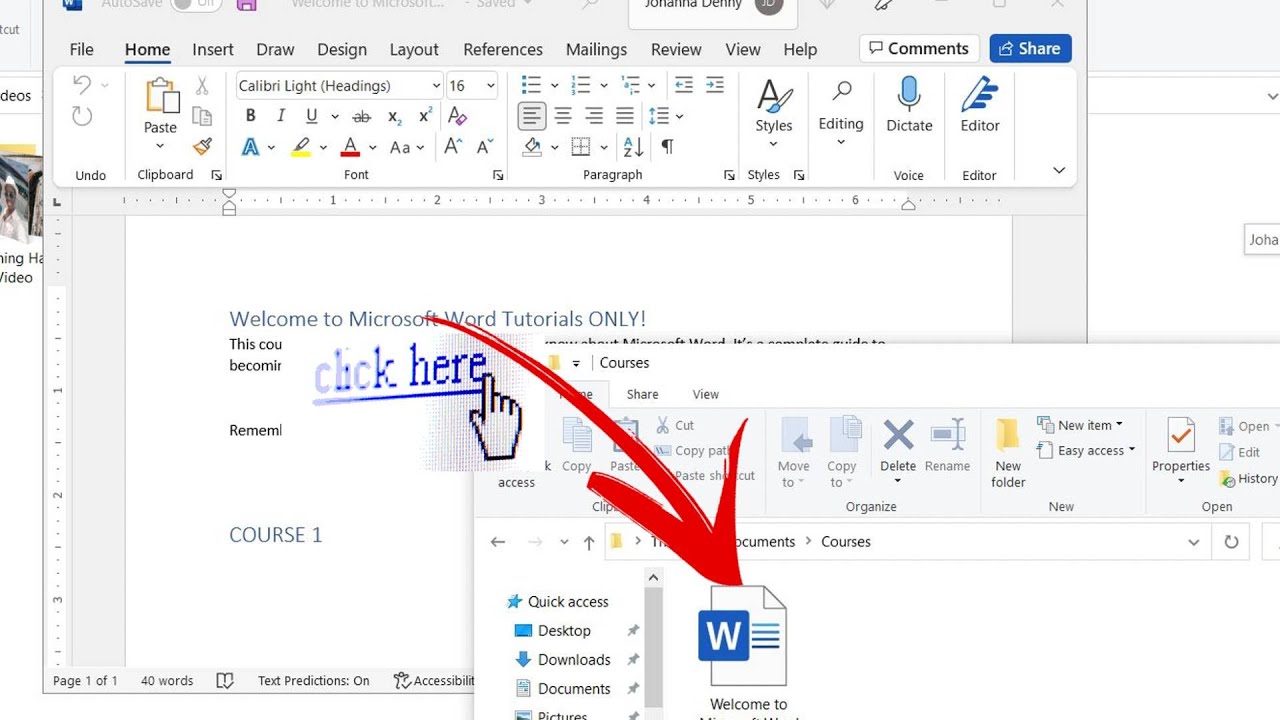This screenshot has height=720, width=1280.
Task: Decrease paragraph indent
Action: 684,85
